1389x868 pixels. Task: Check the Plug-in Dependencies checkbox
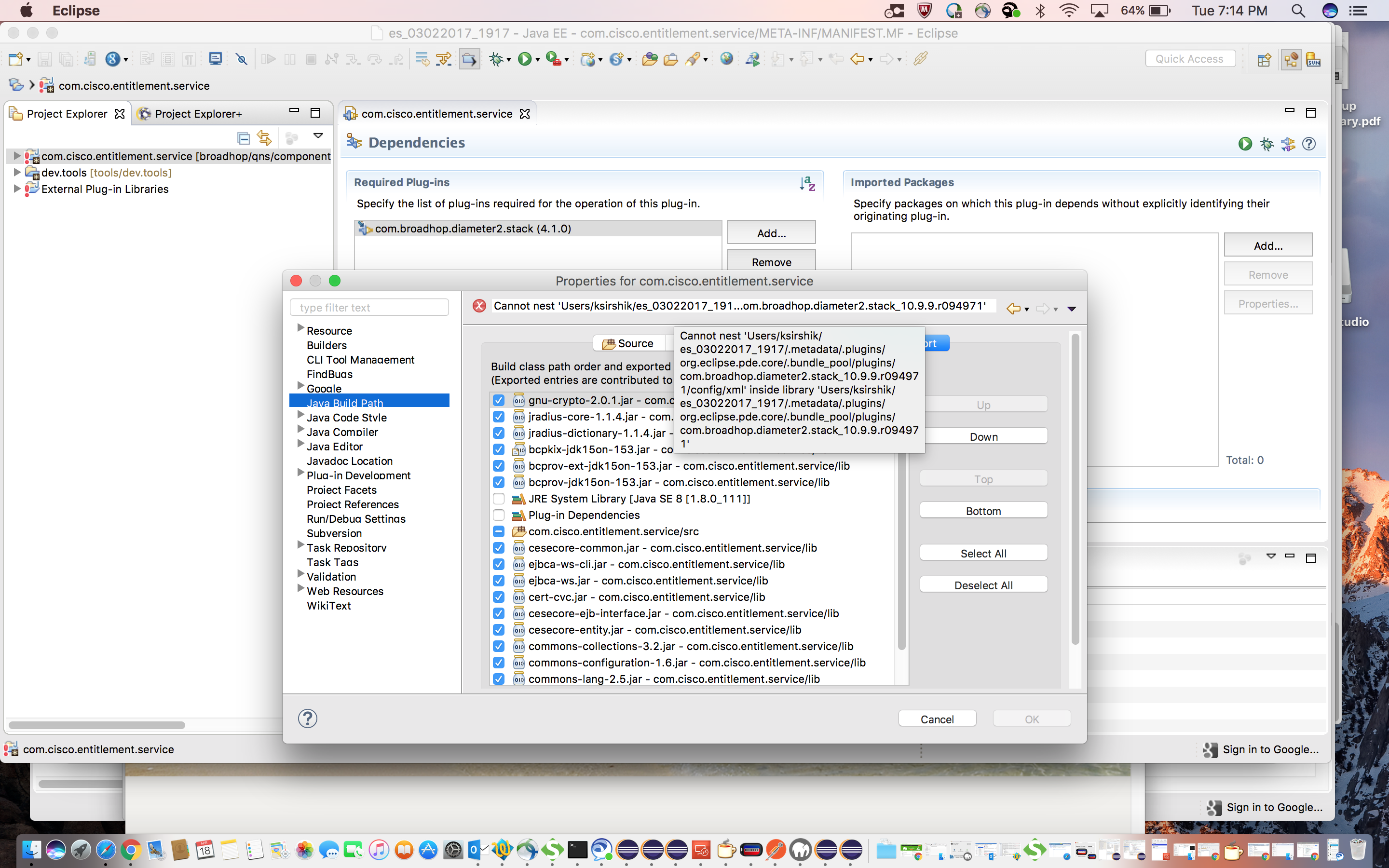[x=498, y=515]
